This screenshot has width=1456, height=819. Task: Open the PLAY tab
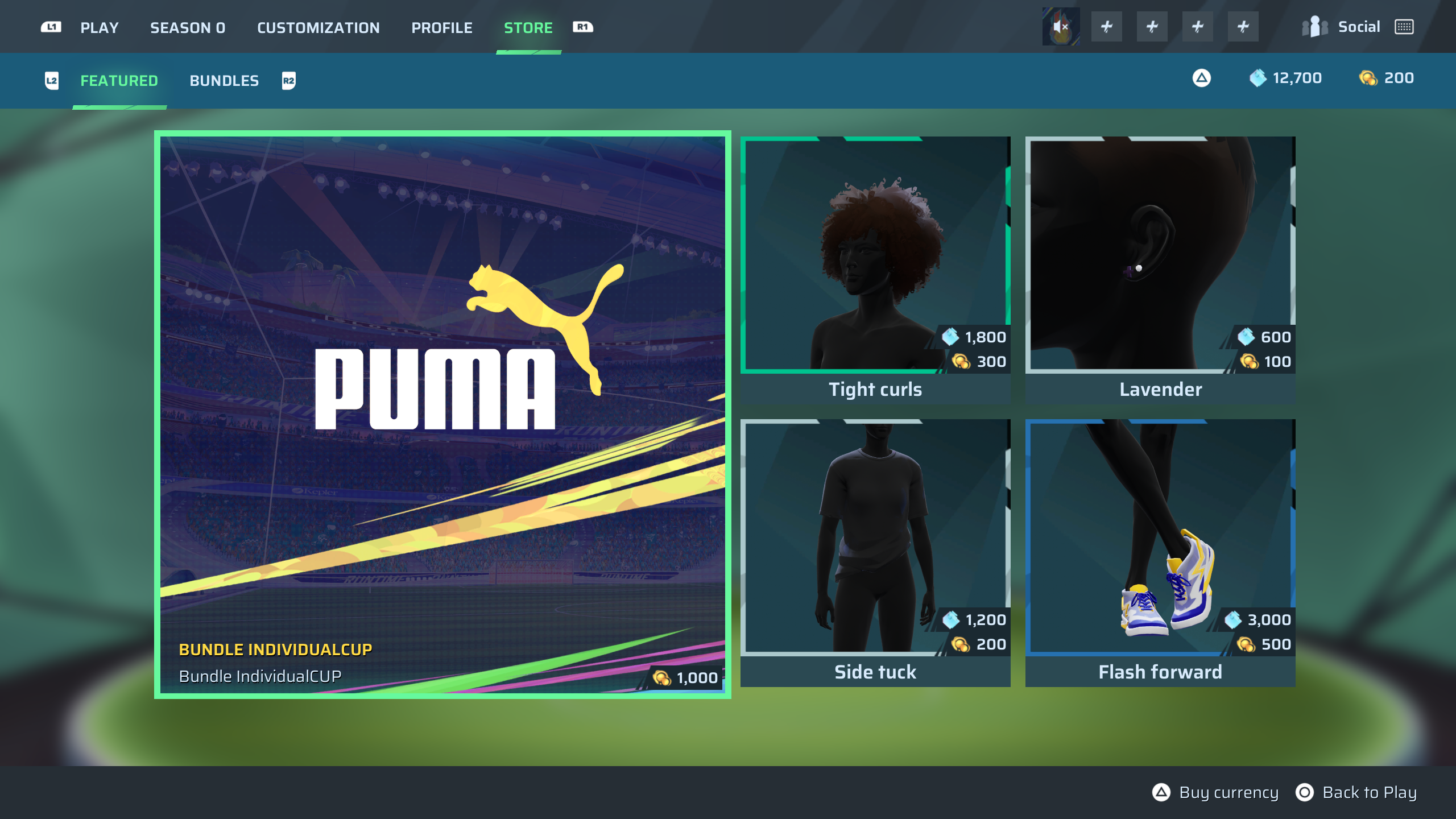[99, 27]
